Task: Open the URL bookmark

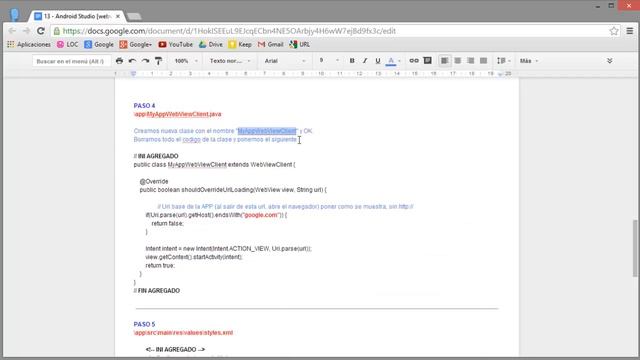Action: point(299,44)
